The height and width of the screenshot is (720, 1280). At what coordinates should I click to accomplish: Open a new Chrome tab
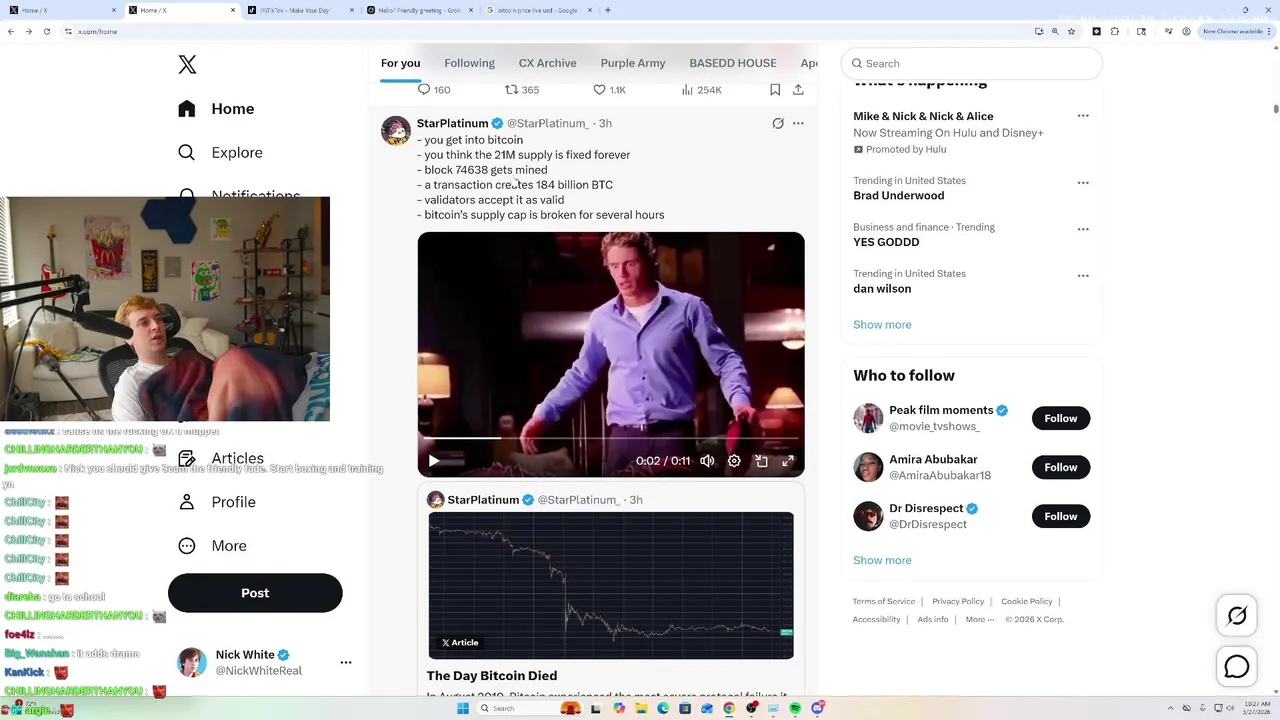[608, 10]
